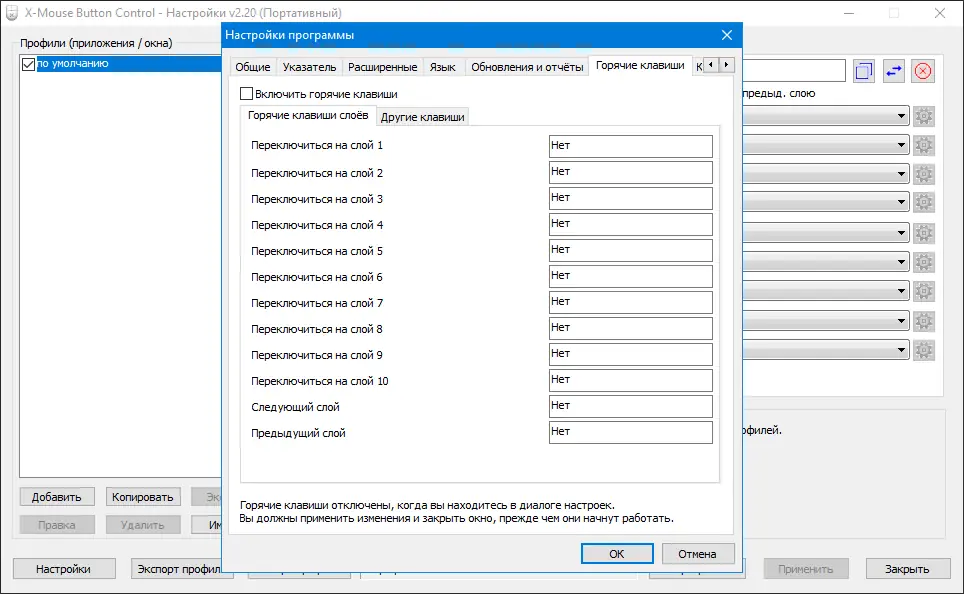
Task: Click hotkey field for Следующий слой
Action: [631, 406]
